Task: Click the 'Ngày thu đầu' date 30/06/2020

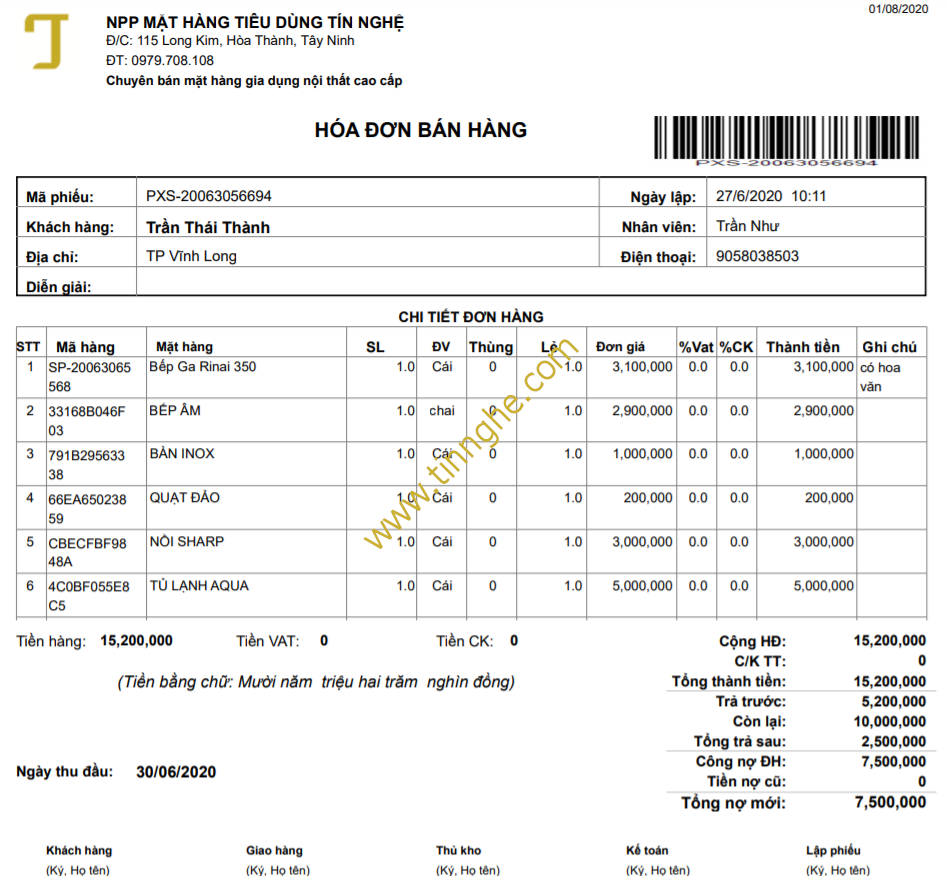Action: pos(176,772)
